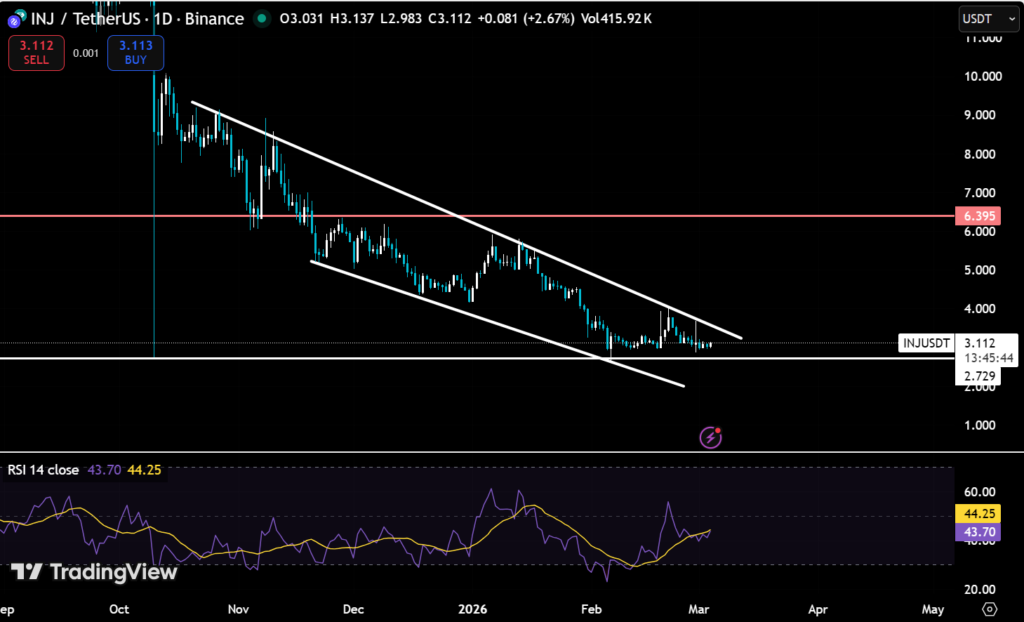Click the TradingView logo
The image size is (1024, 622).
[x=95, y=572]
